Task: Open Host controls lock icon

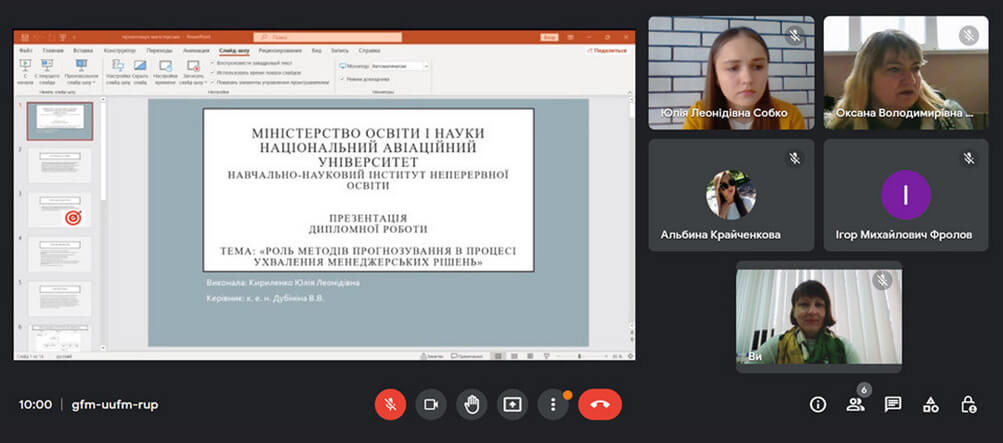Action: [968, 404]
